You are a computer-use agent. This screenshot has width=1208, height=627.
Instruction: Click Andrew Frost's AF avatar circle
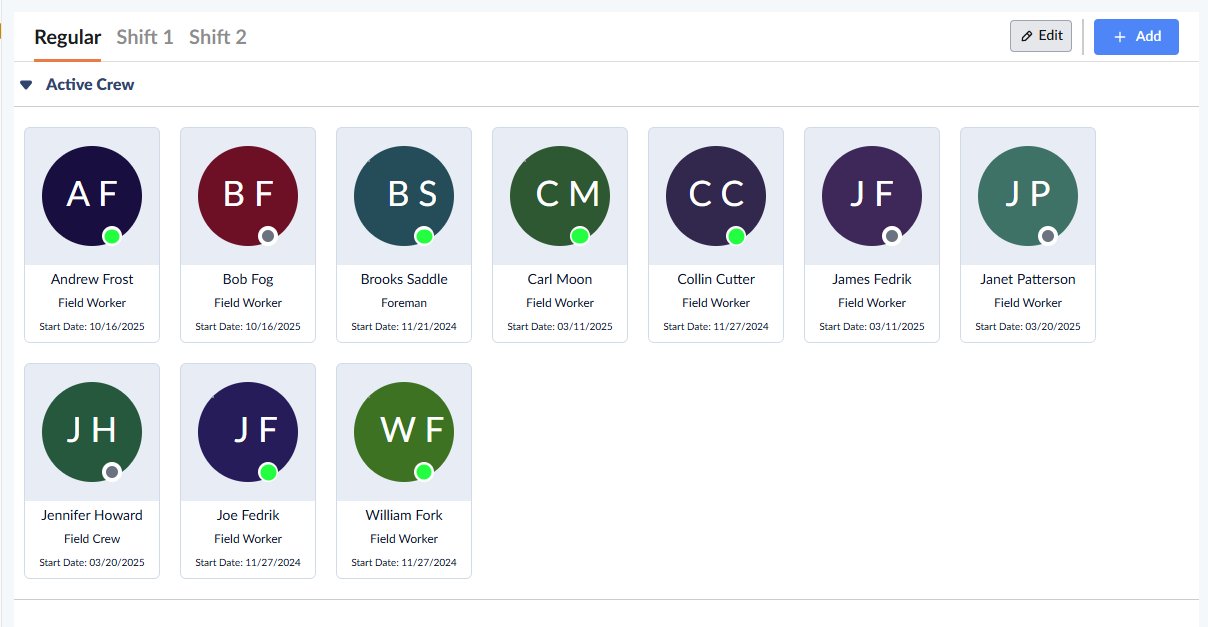92,196
